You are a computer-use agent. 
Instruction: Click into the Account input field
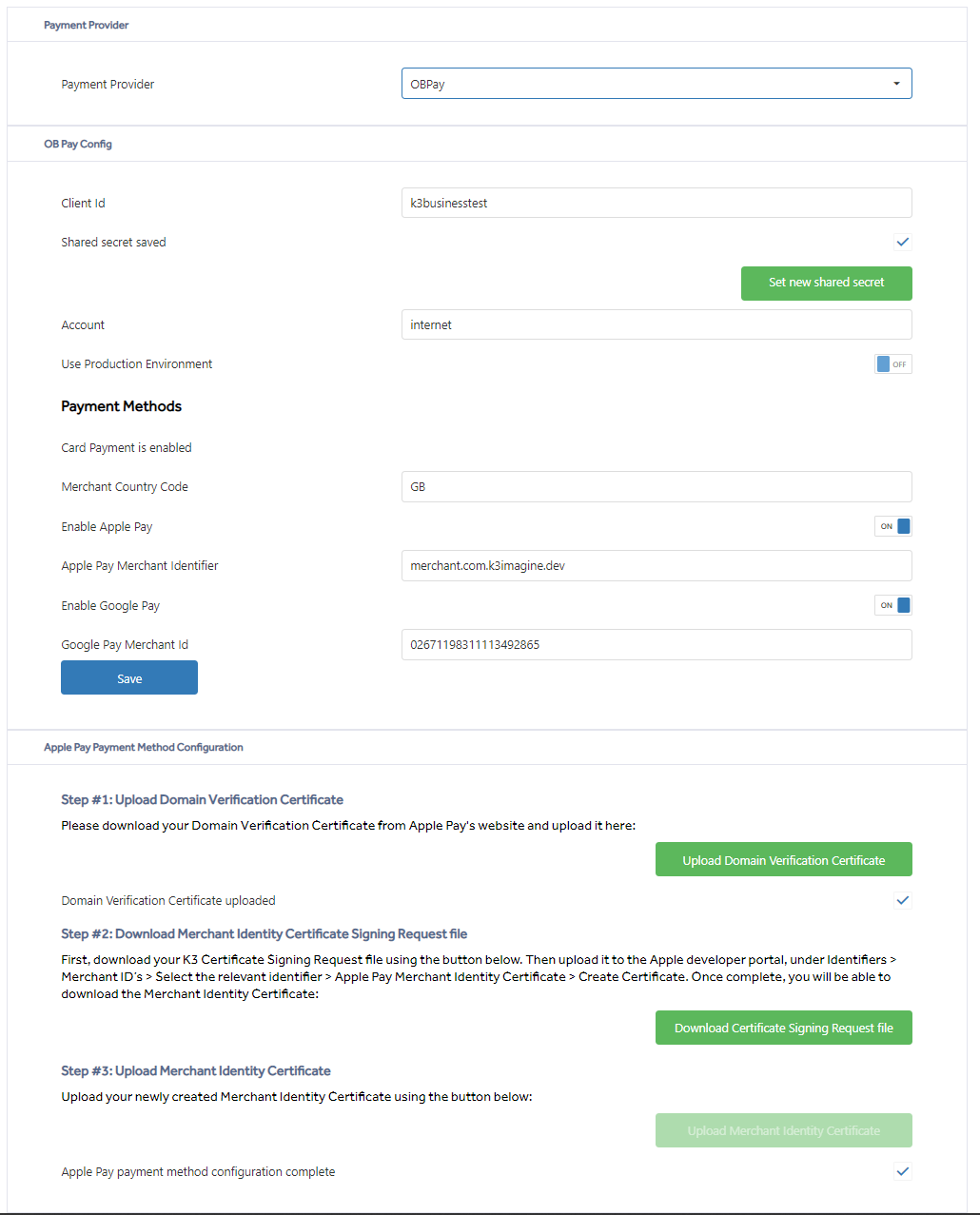pyautogui.click(x=657, y=324)
